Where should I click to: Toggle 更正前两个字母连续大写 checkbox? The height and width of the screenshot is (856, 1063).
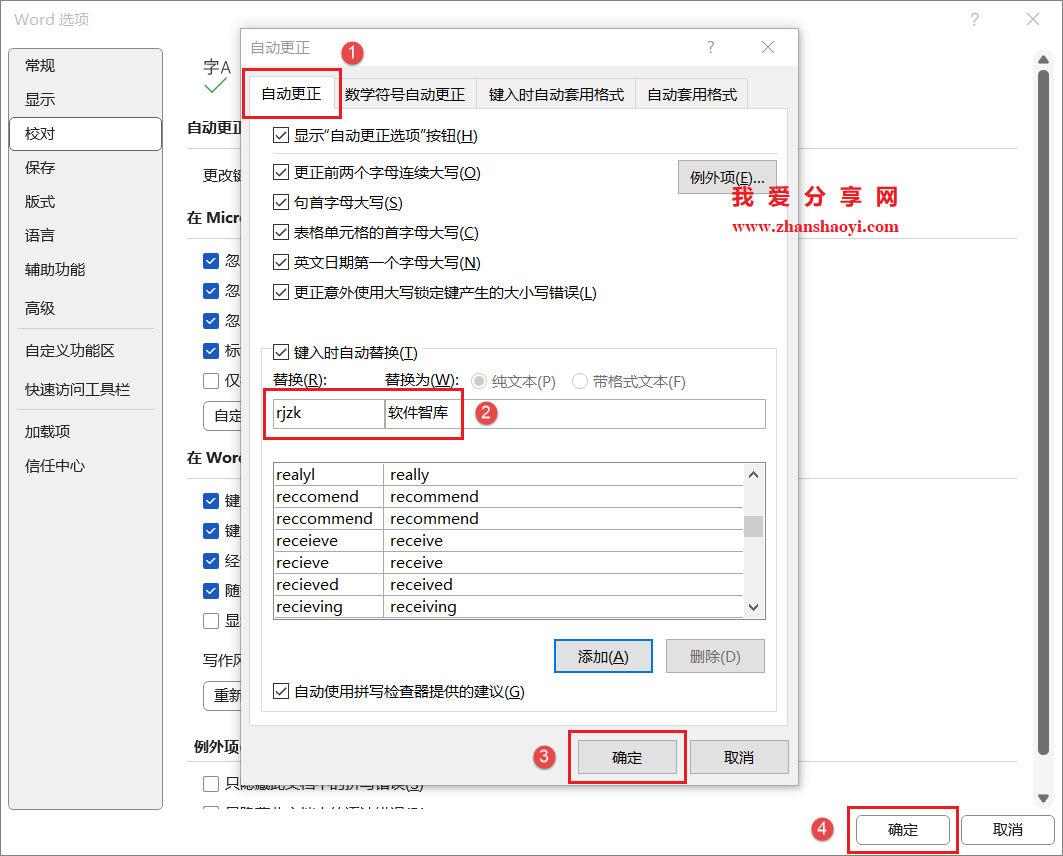click(x=281, y=172)
